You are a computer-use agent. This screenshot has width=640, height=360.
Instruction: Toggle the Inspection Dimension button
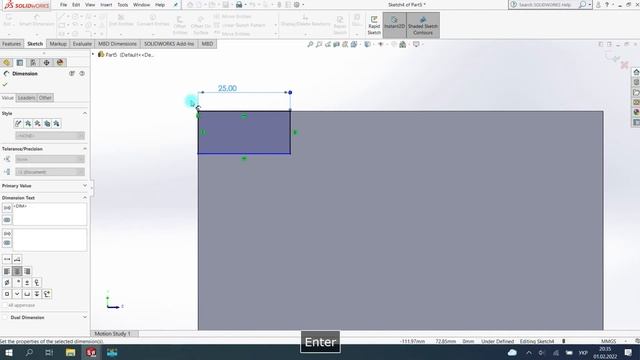pyautogui.click(x=7, y=220)
